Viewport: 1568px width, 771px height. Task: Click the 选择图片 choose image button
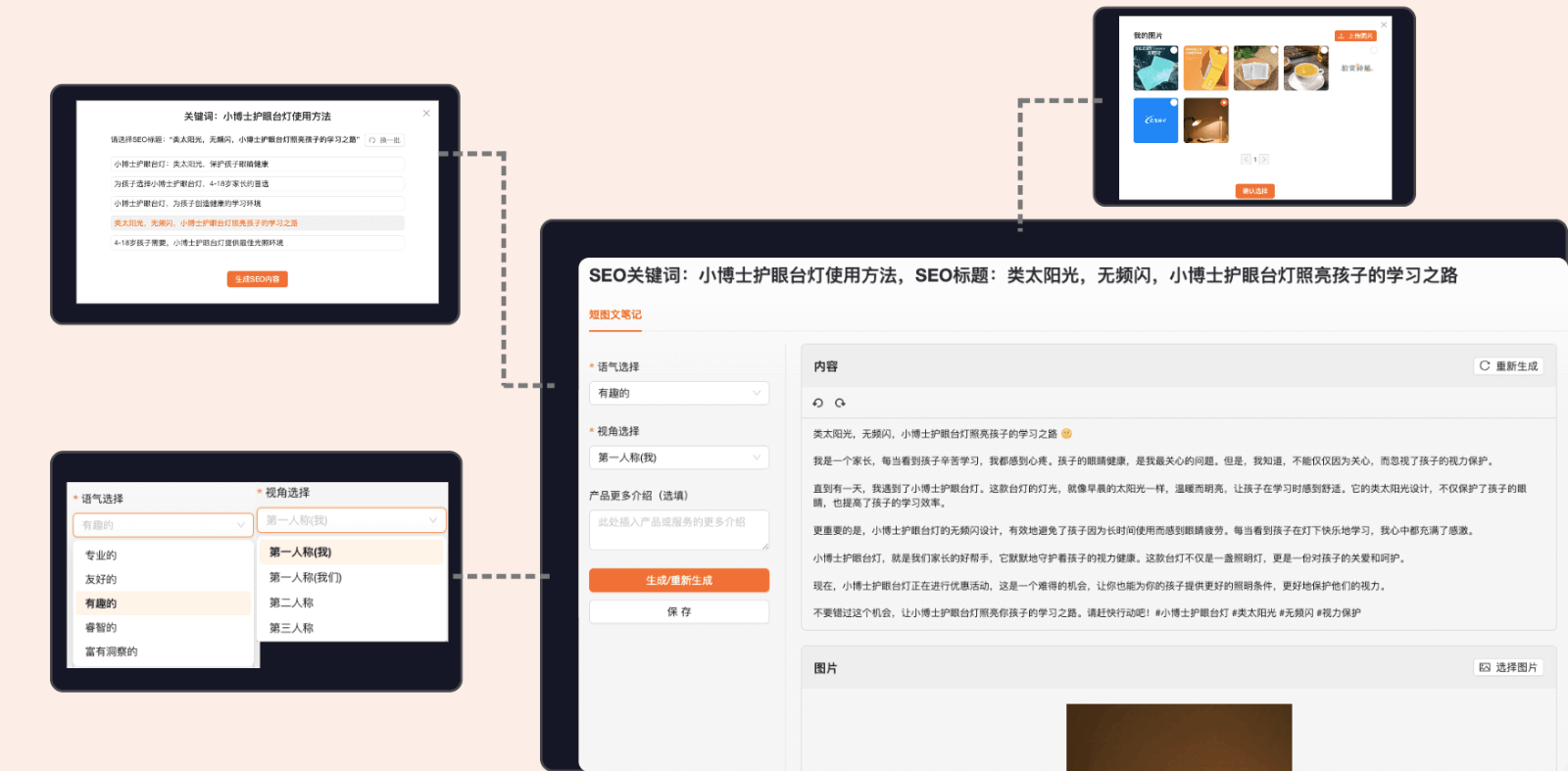tap(1509, 667)
